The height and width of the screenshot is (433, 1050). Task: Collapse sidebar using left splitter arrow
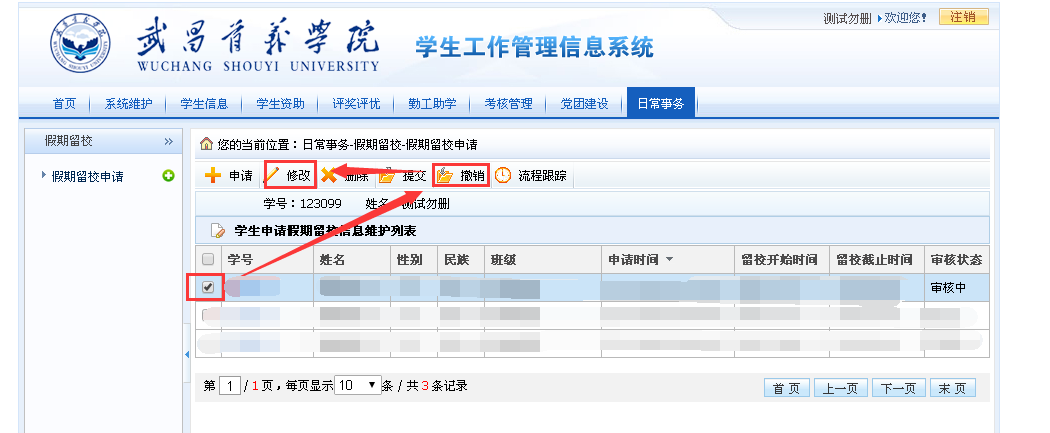point(187,354)
